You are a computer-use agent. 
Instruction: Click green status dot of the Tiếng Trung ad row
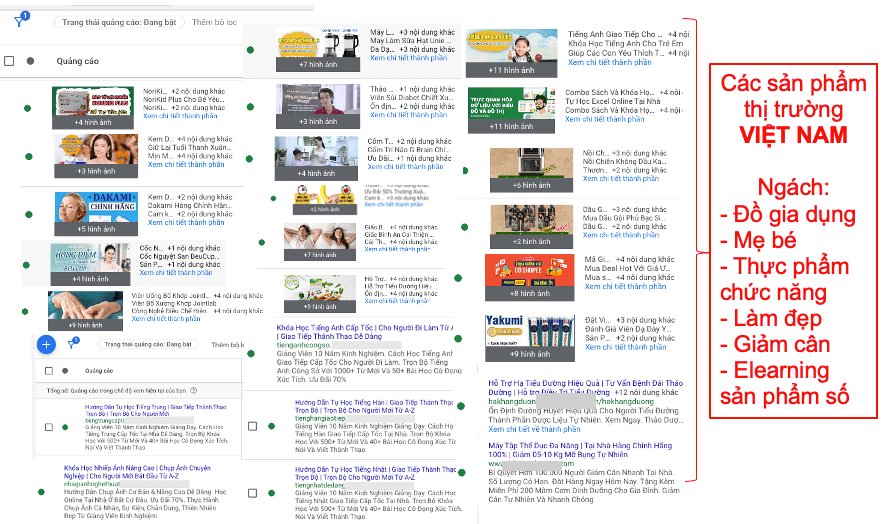click(x=65, y=427)
